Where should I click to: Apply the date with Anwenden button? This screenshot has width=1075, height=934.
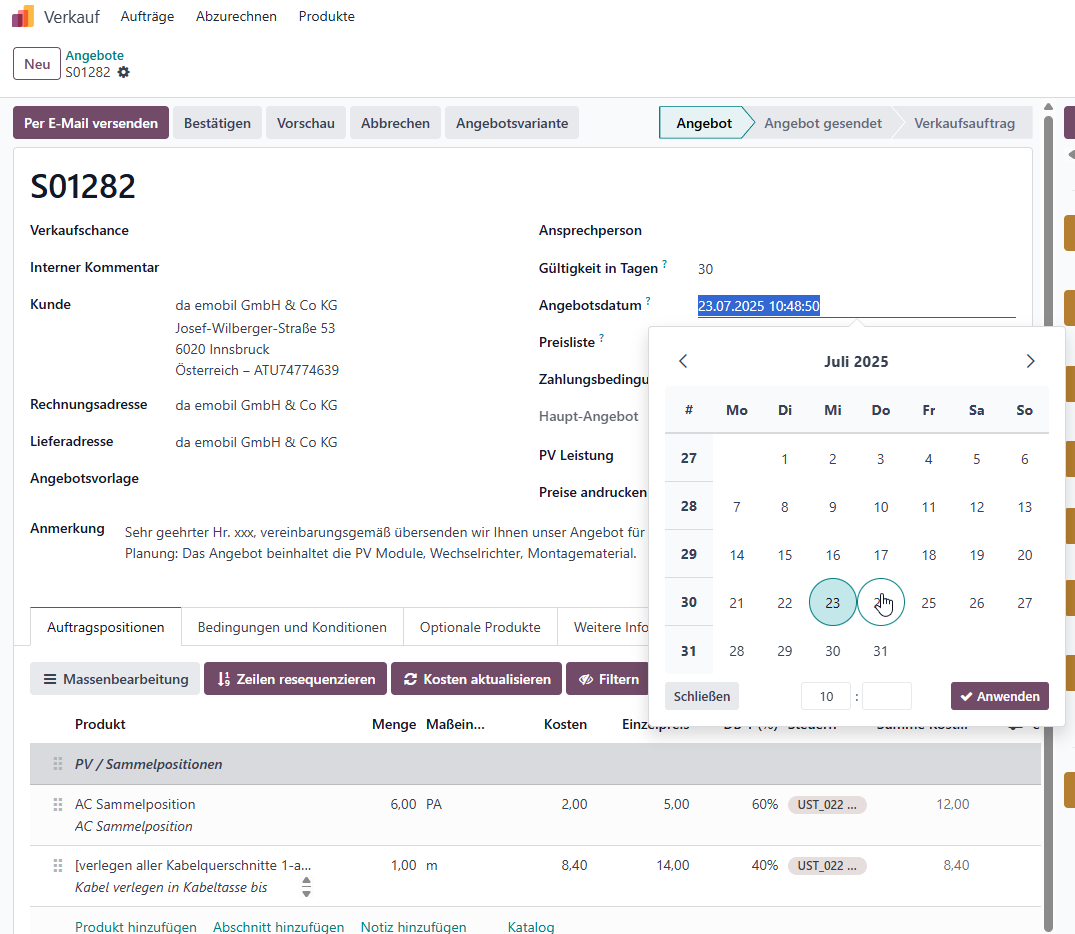[1000, 696]
